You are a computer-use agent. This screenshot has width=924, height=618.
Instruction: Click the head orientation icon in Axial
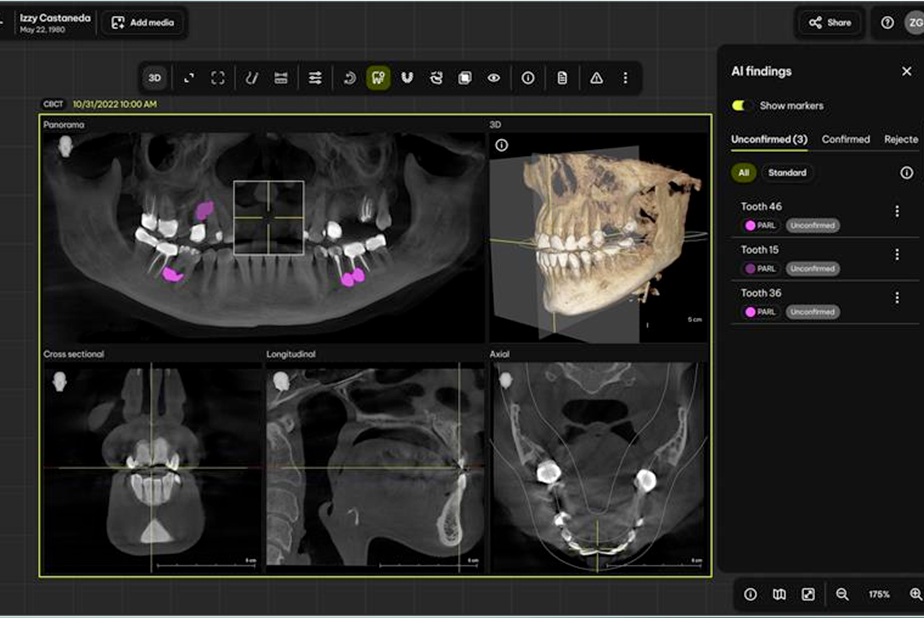506,381
